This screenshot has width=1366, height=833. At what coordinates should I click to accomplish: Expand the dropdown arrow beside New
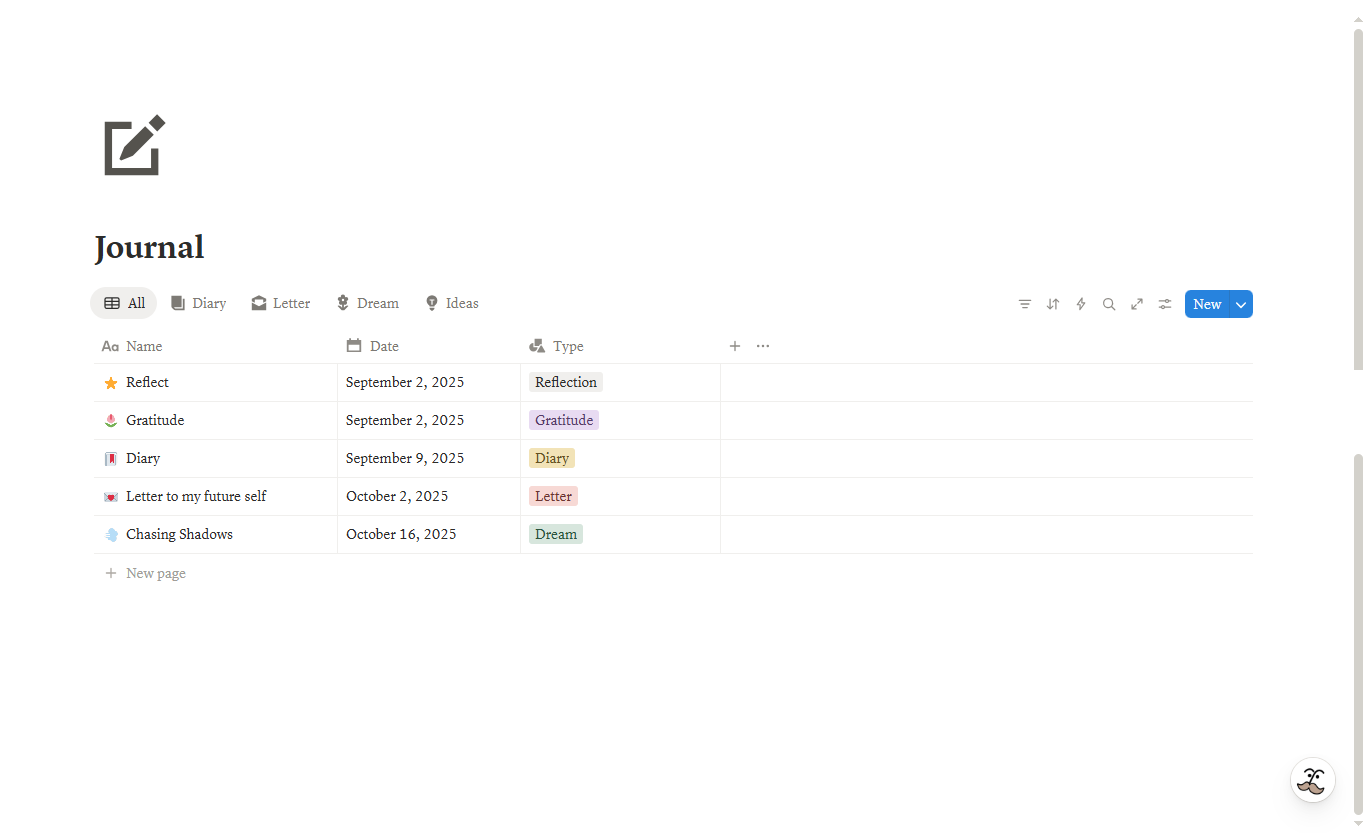[1241, 304]
